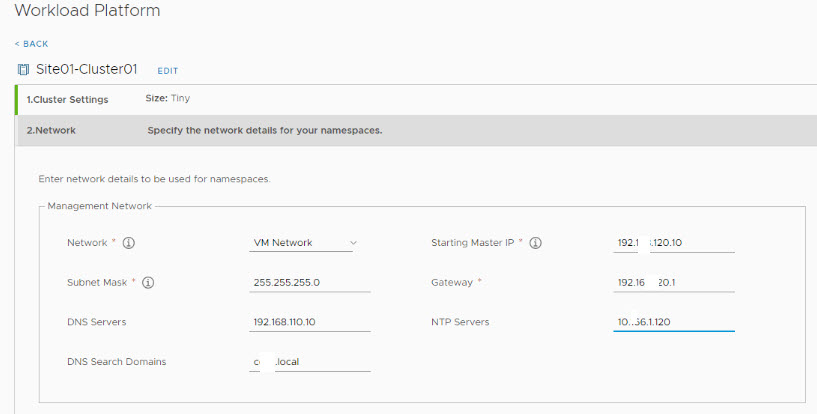The height and width of the screenshot is (414, 817).
Task: Go back using the BACK link
Action: (32, 44)
